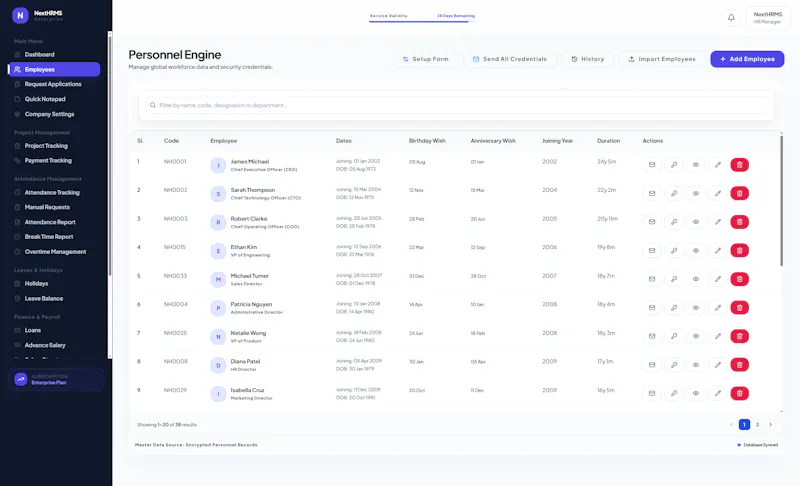The image size is (800, 486).
Task: Open NextHRMS HR Manager profile menu
Action: [768, 18]
